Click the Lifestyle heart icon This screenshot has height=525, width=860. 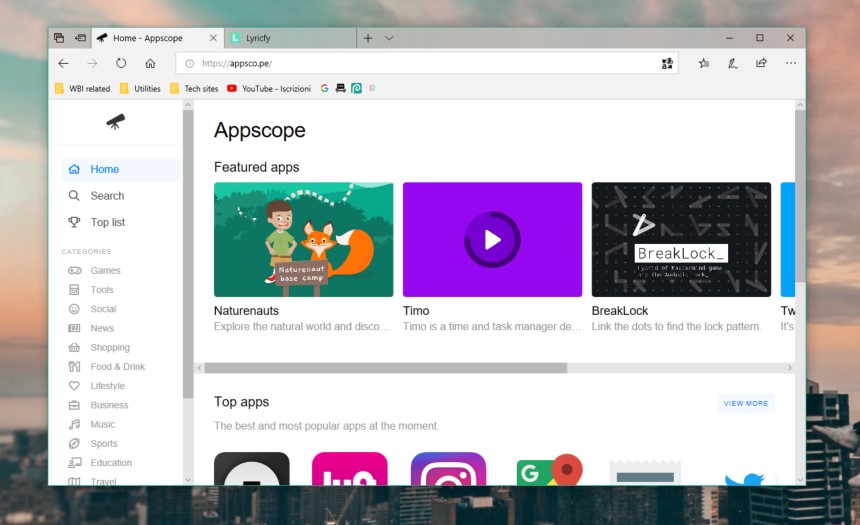coord(74,386)
